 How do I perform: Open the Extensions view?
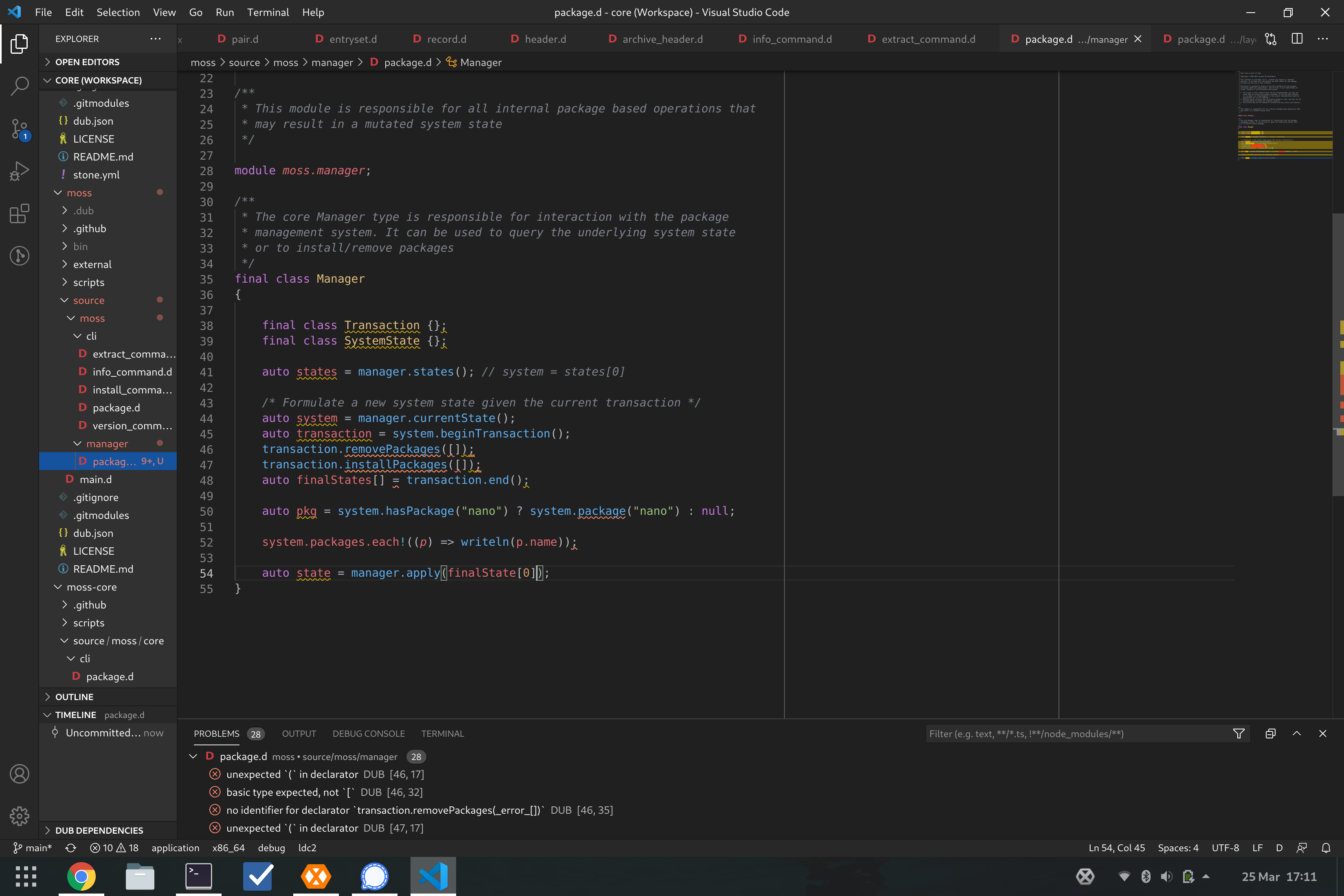coord(20,214)
